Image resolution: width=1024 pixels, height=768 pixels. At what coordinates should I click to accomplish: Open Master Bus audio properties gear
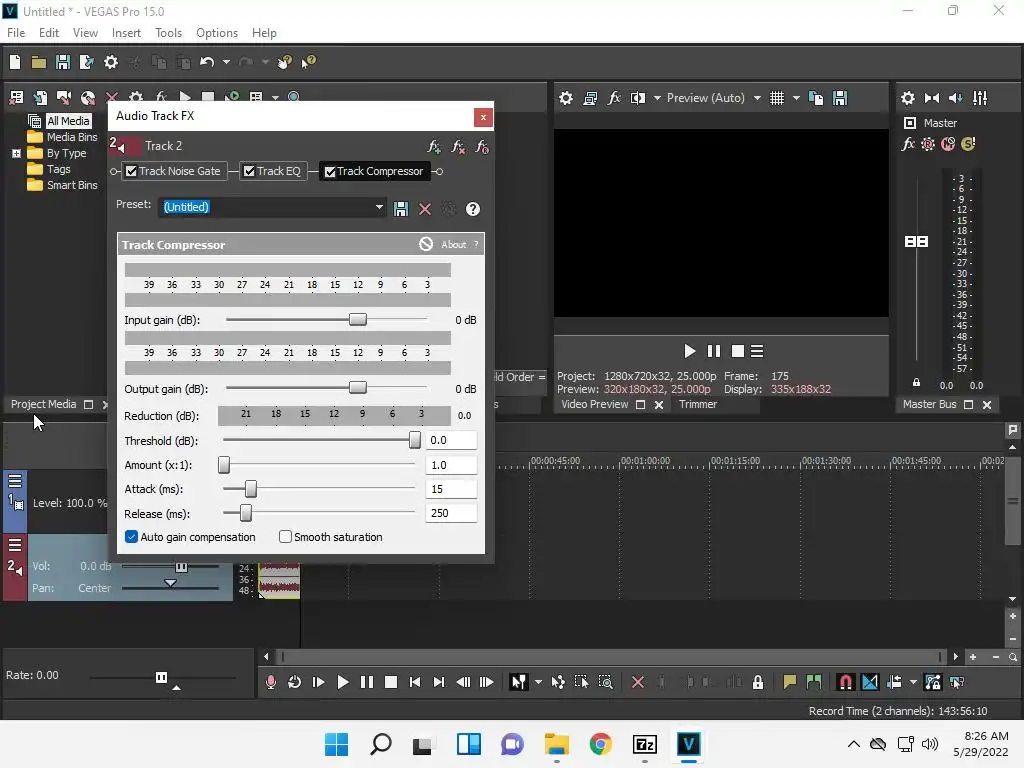point(908,98)
